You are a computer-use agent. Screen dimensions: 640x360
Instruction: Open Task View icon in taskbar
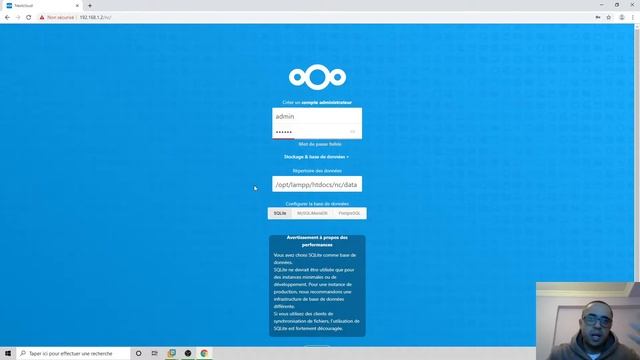click(x=155, y=353)
